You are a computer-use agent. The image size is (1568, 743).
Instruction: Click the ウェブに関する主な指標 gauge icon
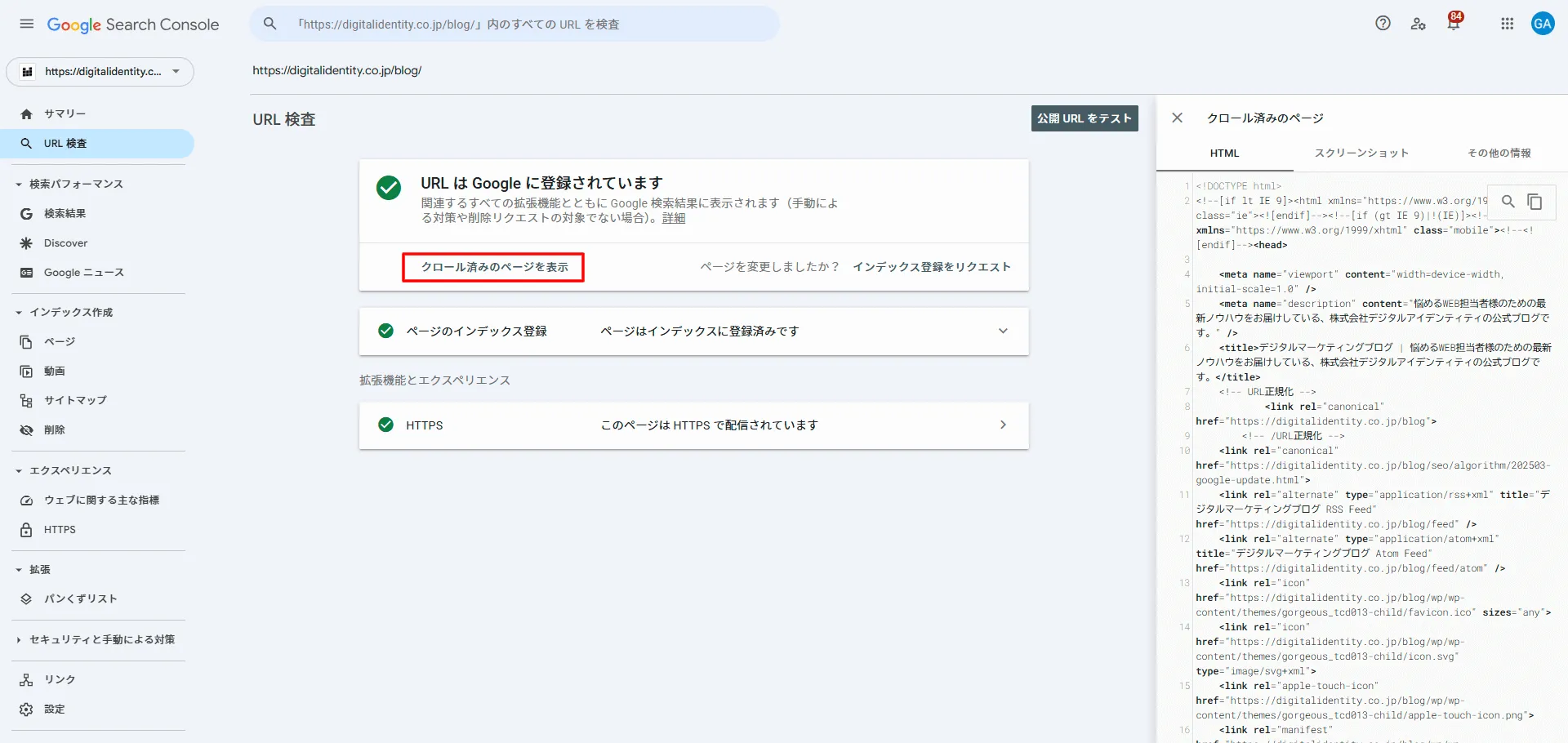tap(27, 500)
